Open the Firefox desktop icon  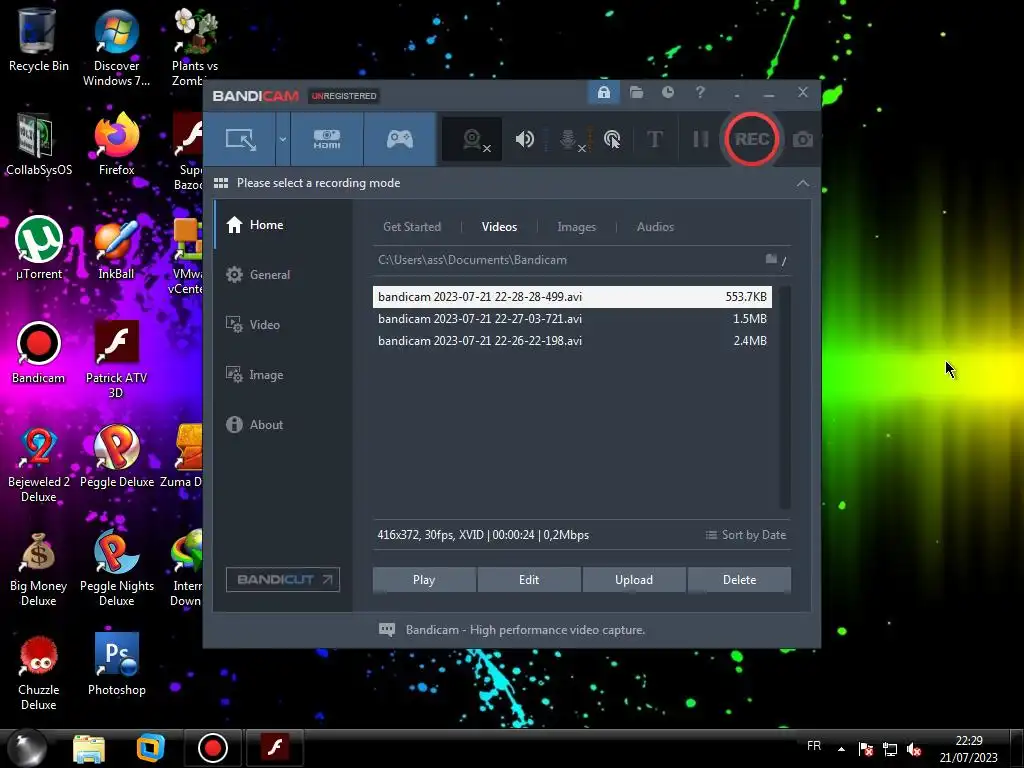click(x=116, y=145)
